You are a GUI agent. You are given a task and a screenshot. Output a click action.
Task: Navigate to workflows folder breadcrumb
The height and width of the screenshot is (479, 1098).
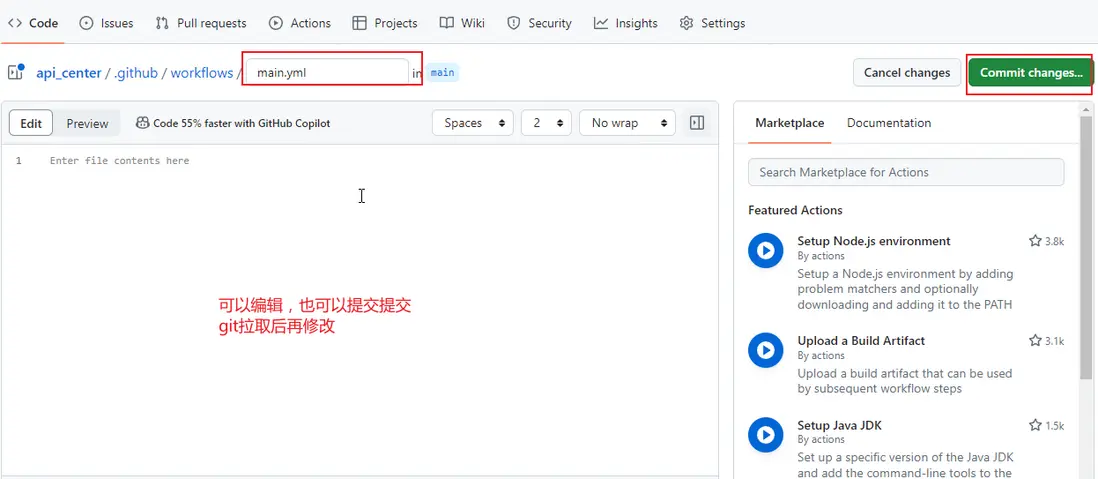click(x=202, y=73)
